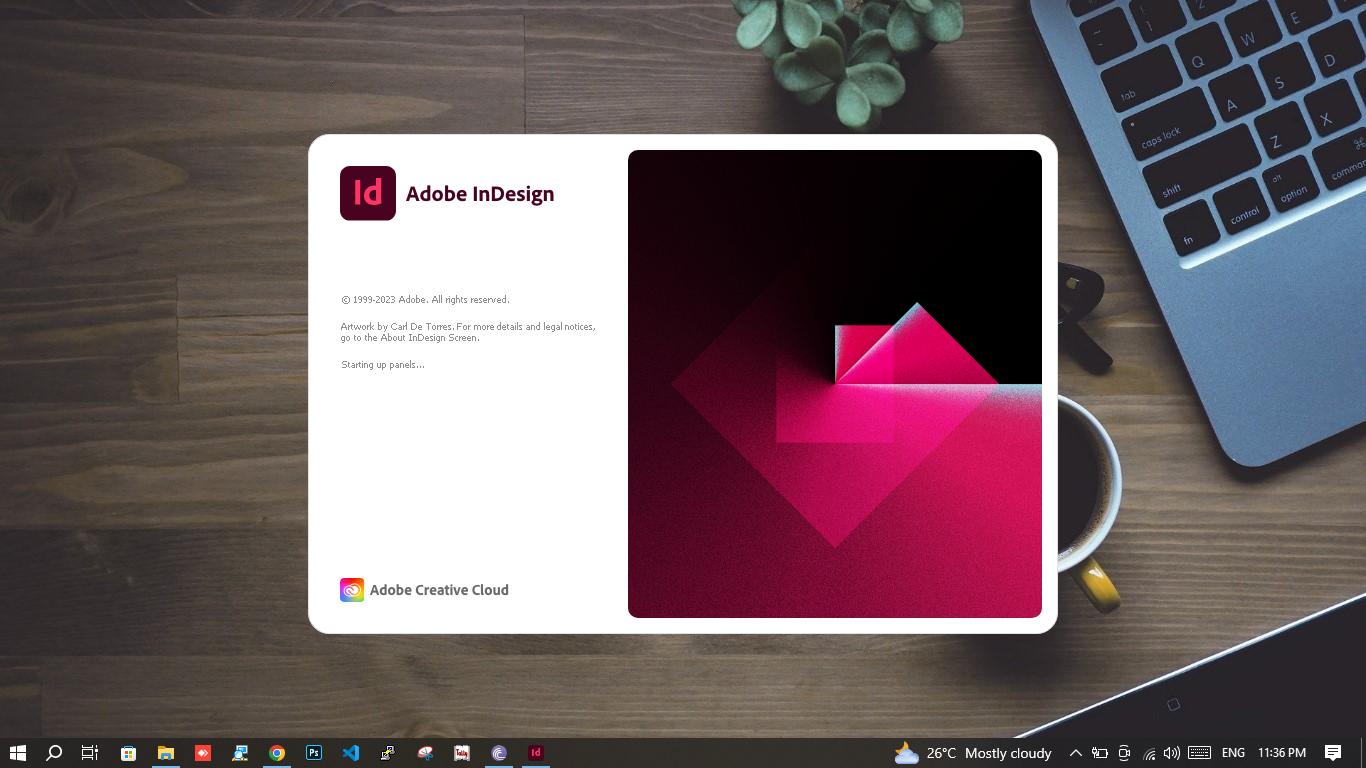This screenshot has width=1366, height=768.
Task: Open the Meet Now camera tray icon
Action: pos(1125,753)
